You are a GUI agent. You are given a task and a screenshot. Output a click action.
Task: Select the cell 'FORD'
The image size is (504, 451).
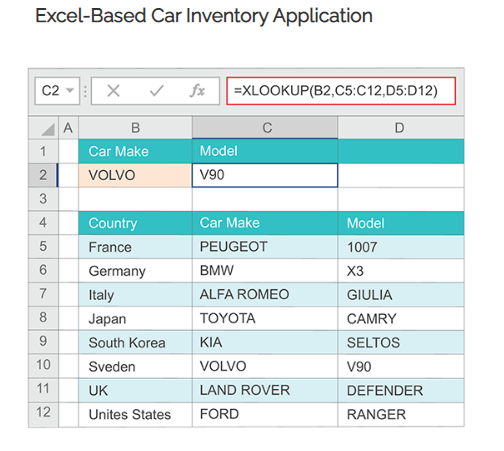point(265,414)
